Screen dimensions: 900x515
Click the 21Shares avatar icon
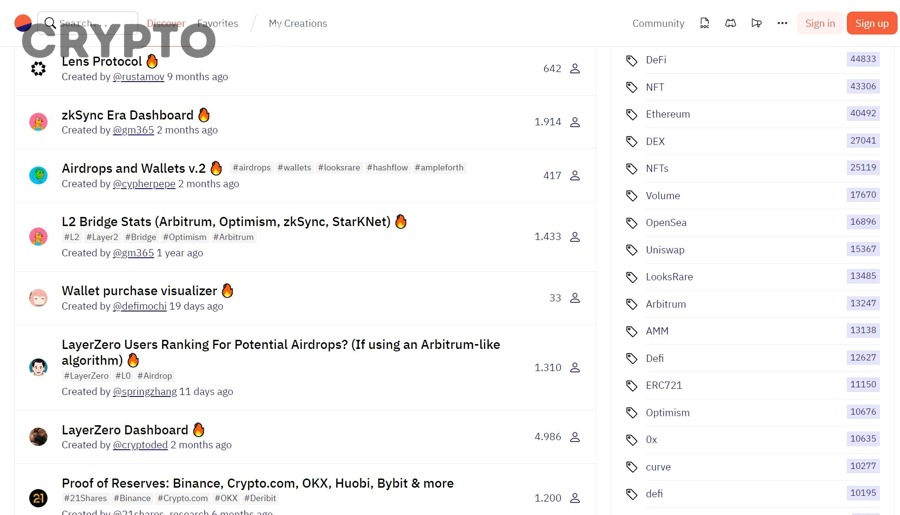tap(38, 498)
